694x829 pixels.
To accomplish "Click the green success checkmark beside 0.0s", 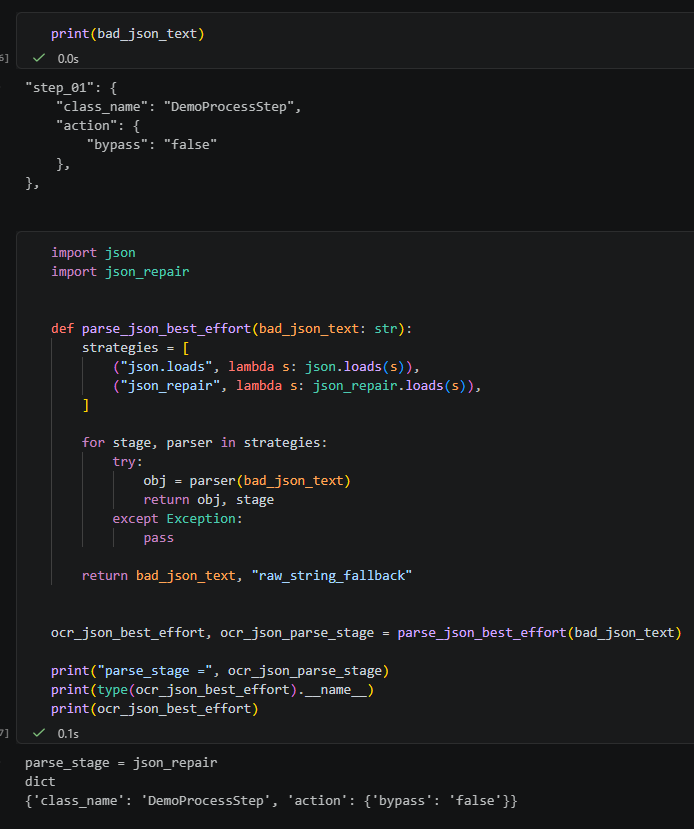I will 39,58.
